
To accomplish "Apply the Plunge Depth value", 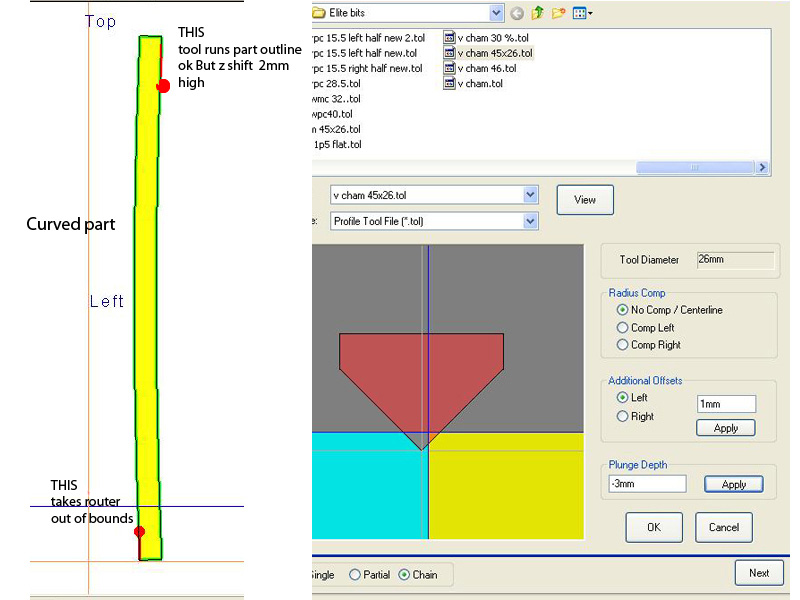I will 733,484.
